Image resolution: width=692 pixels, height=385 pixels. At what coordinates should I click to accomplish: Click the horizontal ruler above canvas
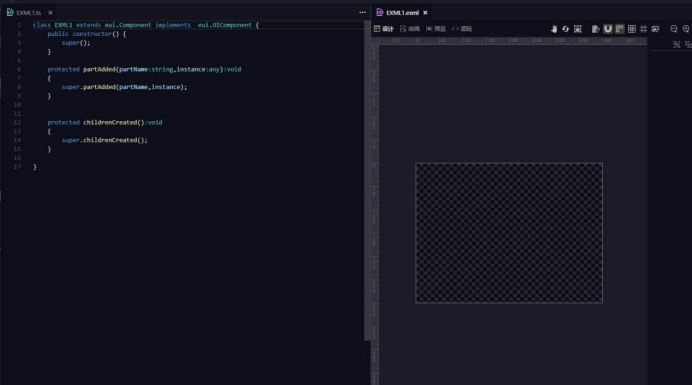[513, 41]
